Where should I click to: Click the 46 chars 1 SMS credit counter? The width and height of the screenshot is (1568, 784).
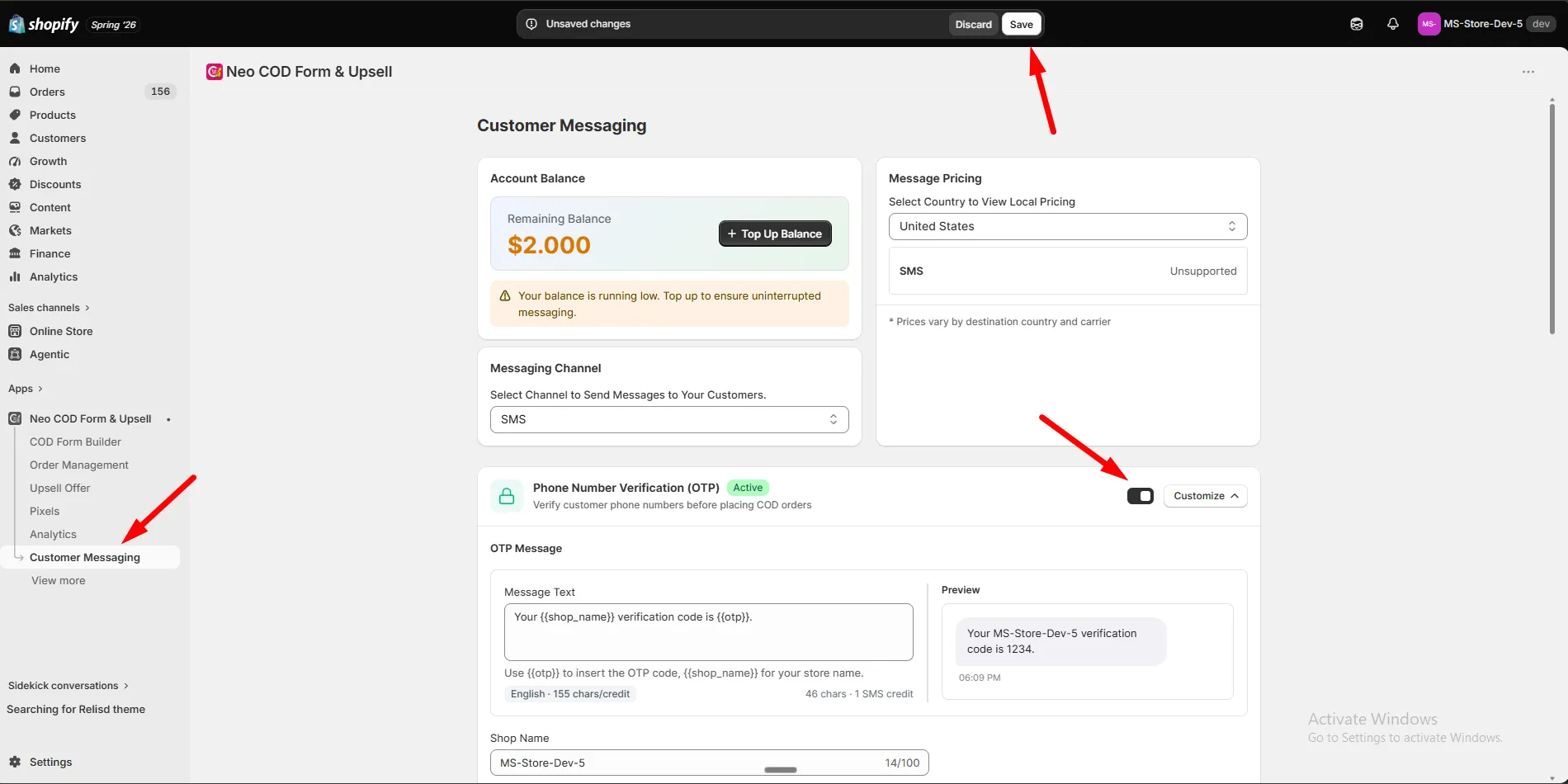859,694
